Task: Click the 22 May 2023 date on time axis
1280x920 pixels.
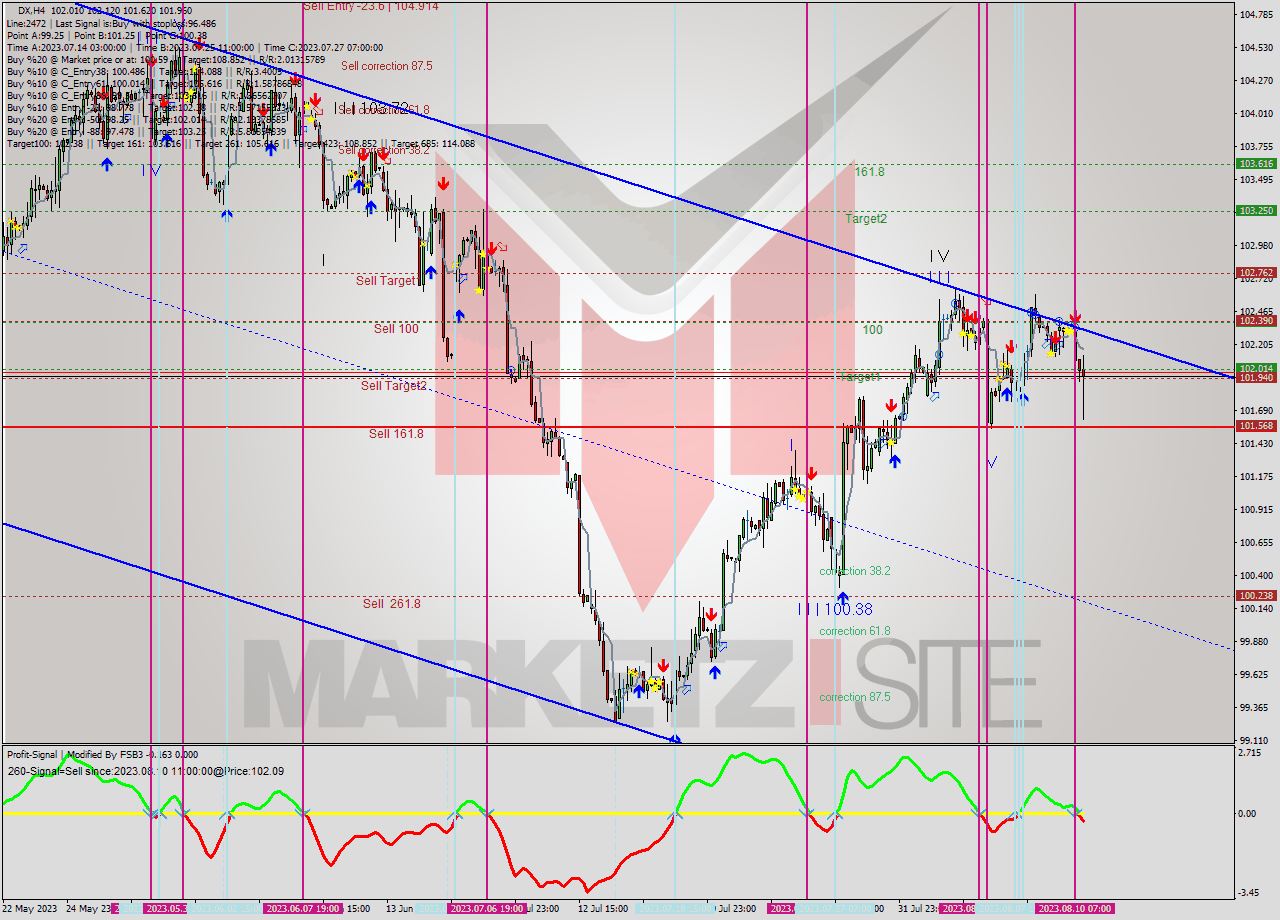Action: [30, 908]
